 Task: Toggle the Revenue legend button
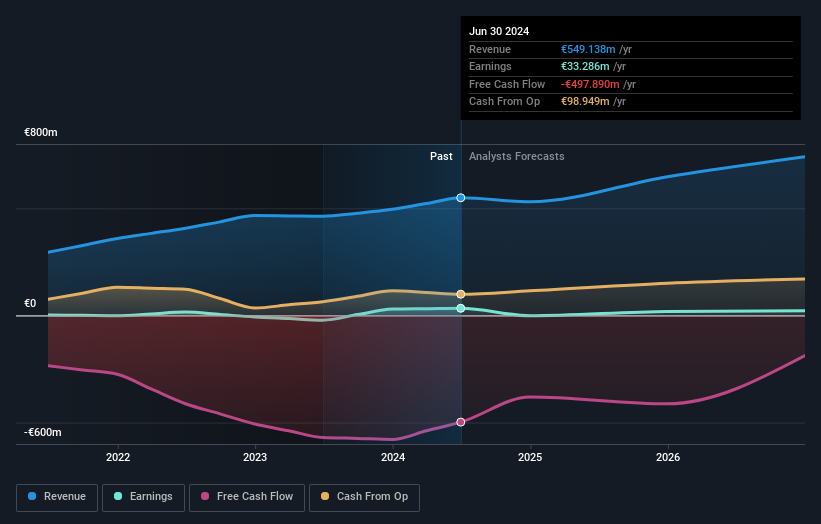pyautogui.click(x=57, y=497)
